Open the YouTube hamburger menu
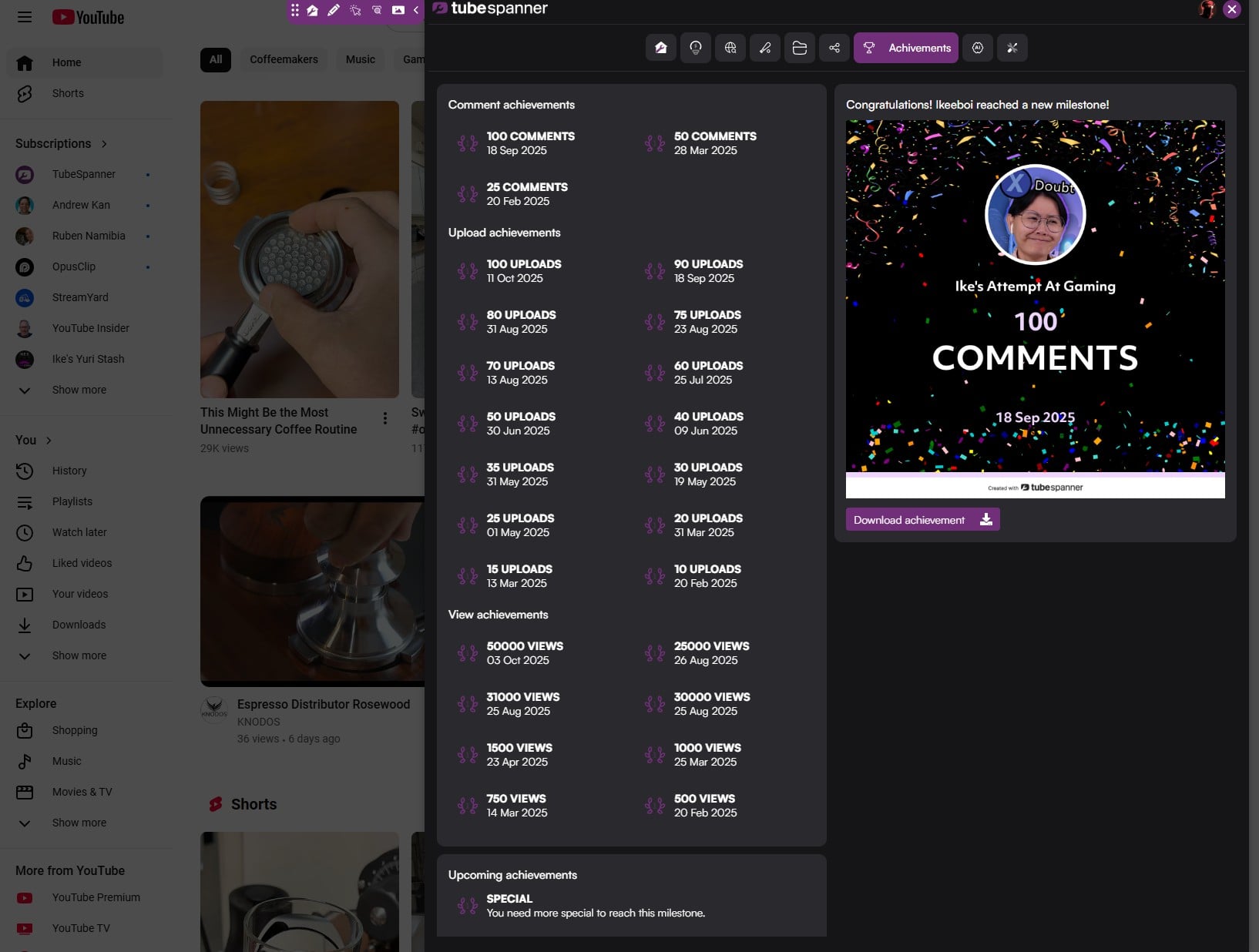The width and height of the screenshot is (1259, 952). [25, 17]
